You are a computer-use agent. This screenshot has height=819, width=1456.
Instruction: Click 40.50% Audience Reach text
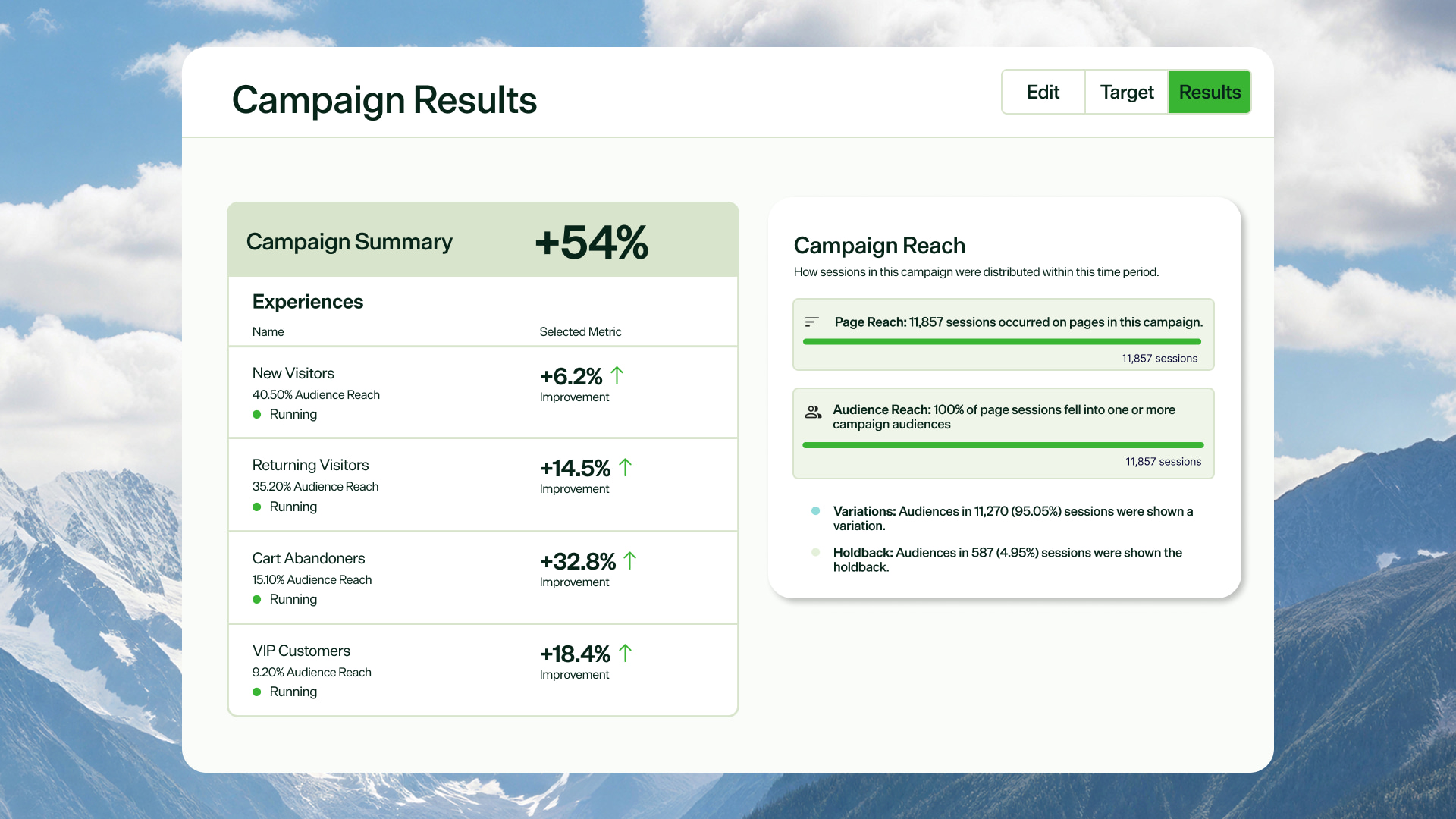316,395
